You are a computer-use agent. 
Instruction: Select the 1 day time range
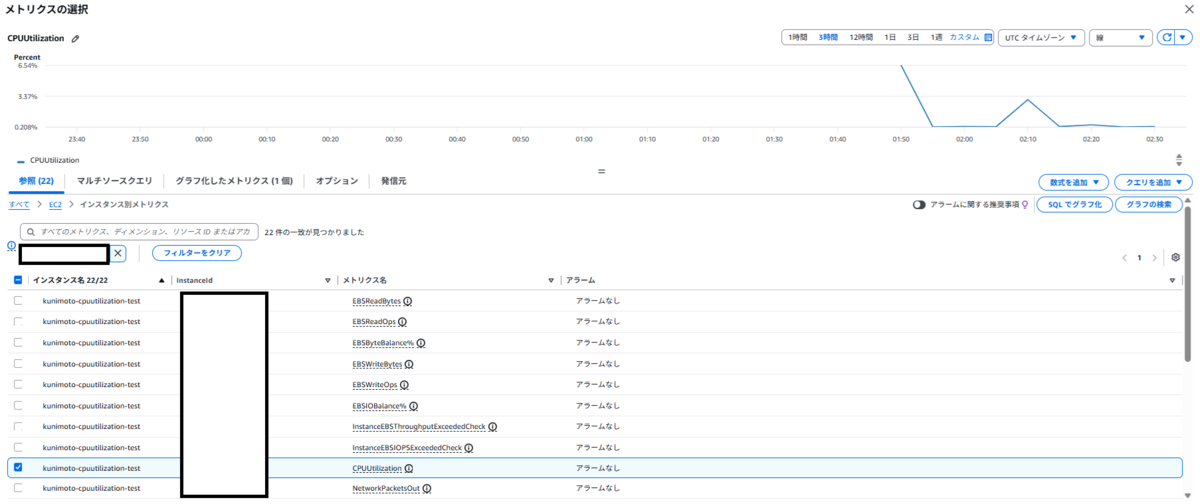[x=890, y=37]
